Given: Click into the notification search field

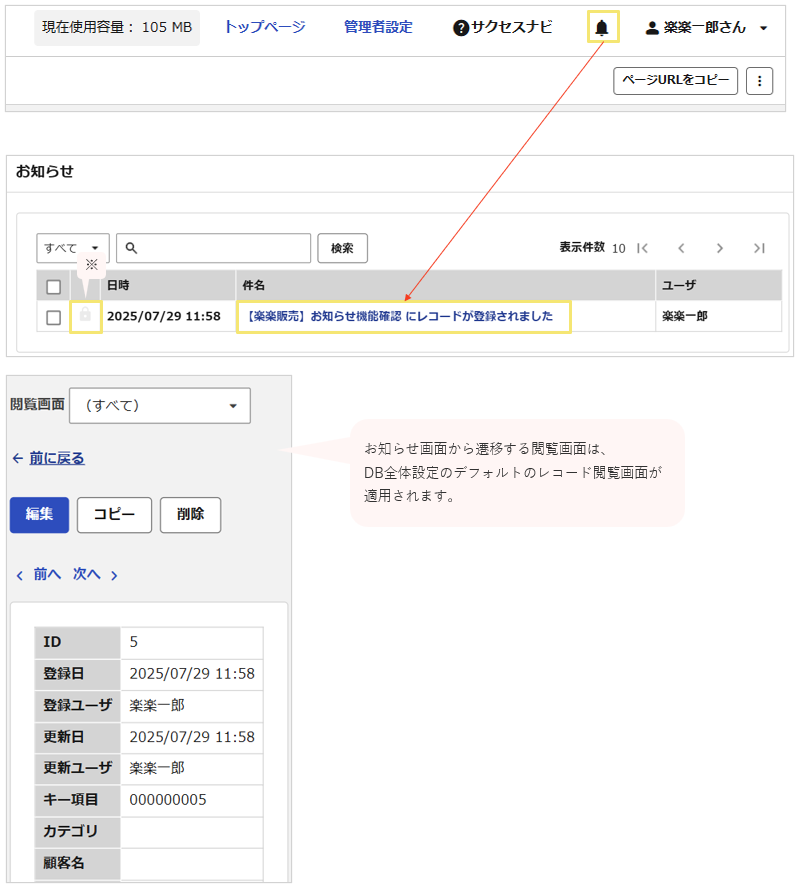Looking at the screenshot, I should click(x=213, y=248).
